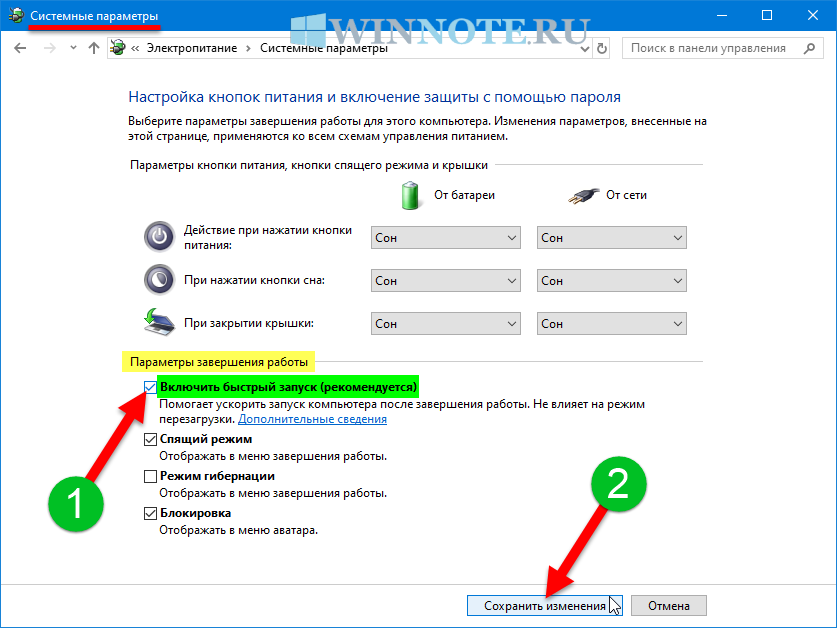Click the search magnifier icon
This screenshot has width=837, height=628.
coord(809,48)
